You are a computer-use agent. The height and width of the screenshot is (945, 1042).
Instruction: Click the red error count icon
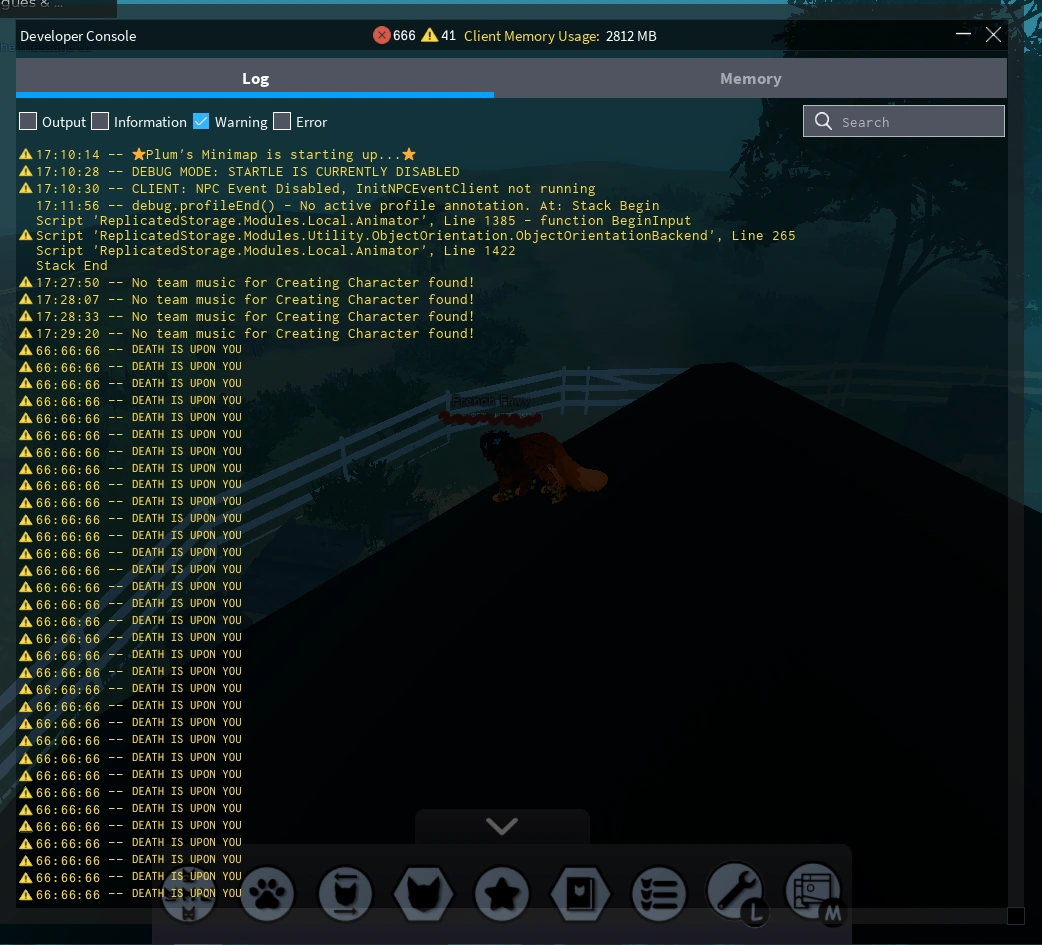pos(381,35)
